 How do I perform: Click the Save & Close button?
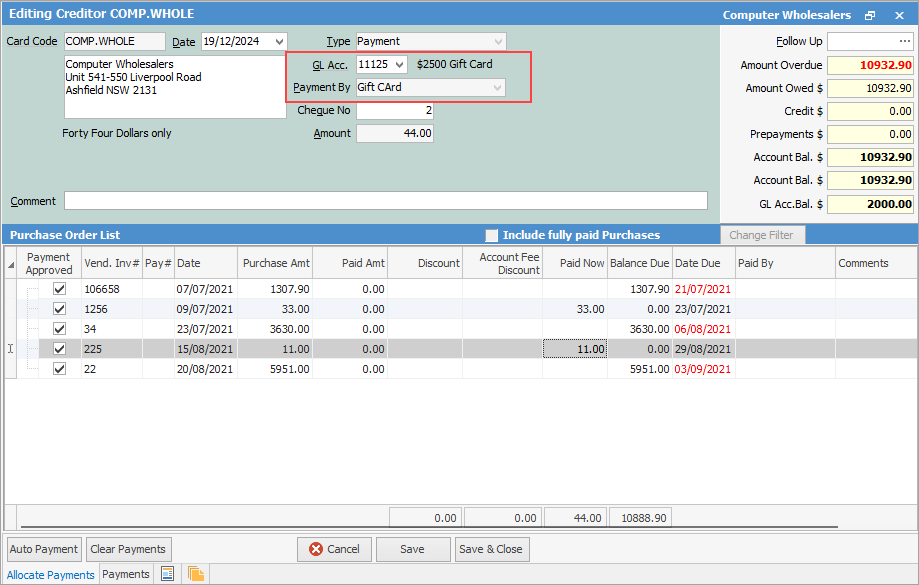coord(490,549)
